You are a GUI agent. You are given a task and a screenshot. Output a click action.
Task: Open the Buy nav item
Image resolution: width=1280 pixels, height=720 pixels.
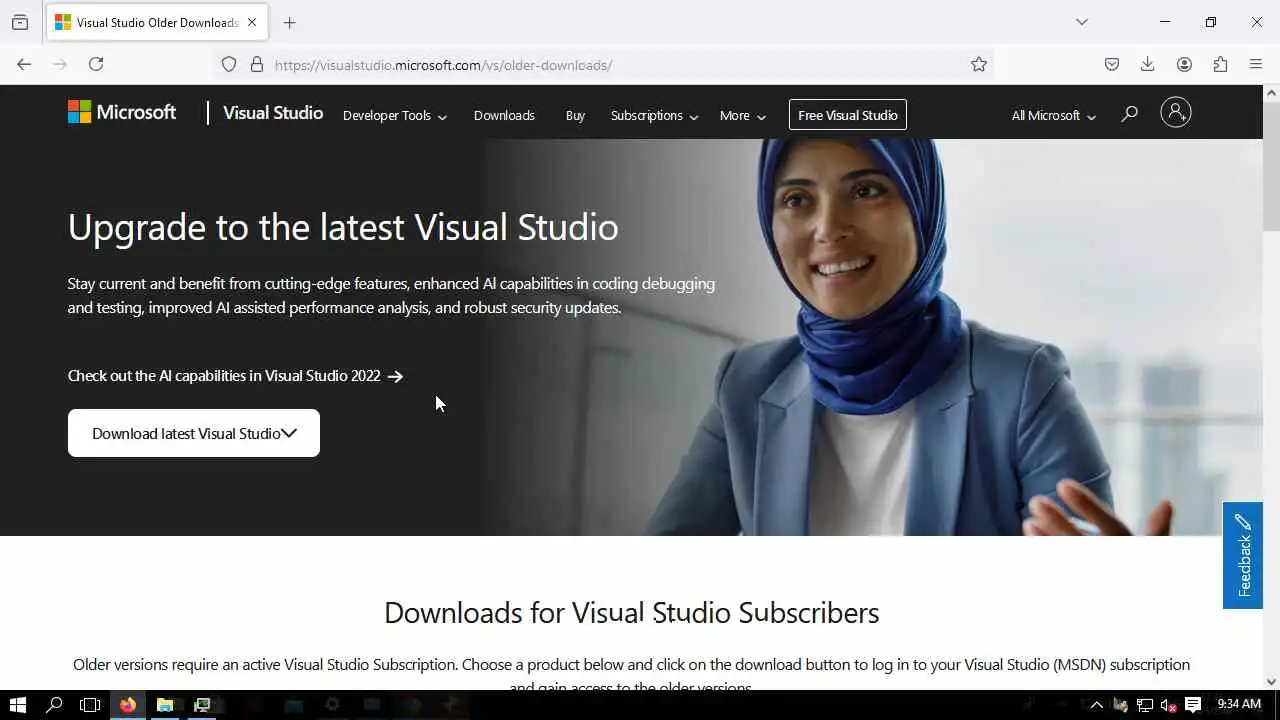click(575, 115)
